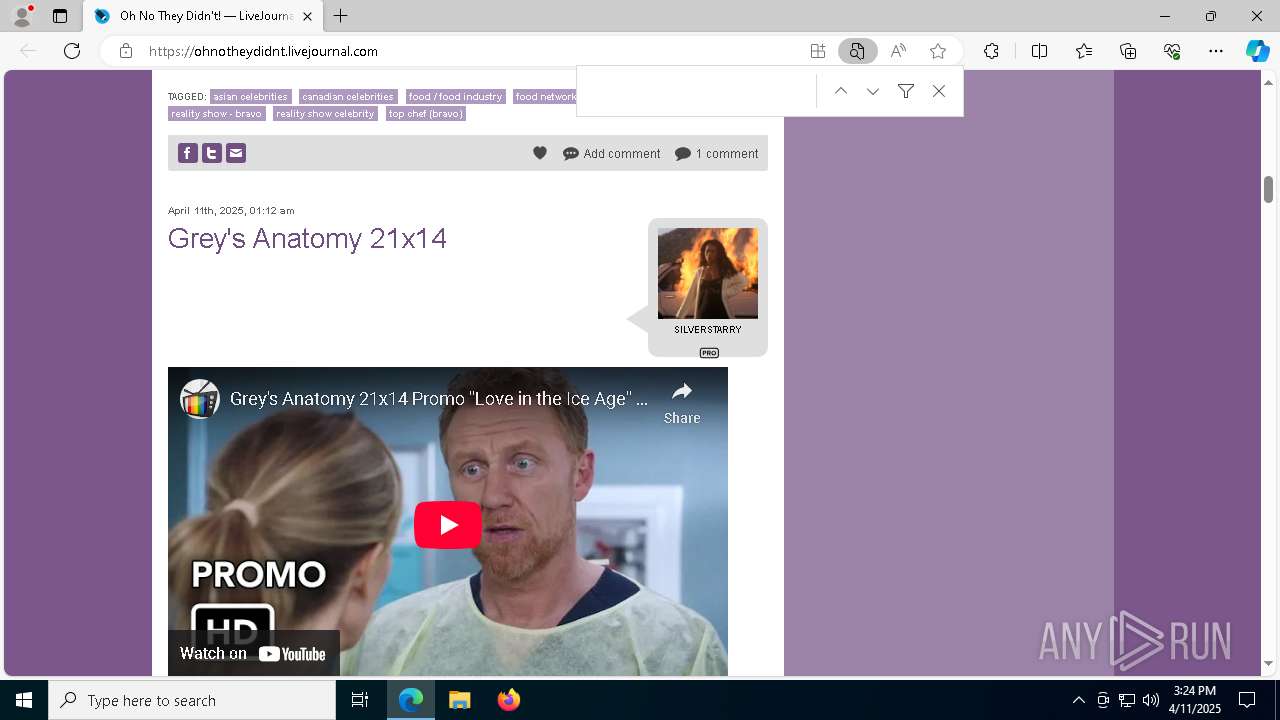Go to next find result
1280x720 pixels.
point(873,91)
